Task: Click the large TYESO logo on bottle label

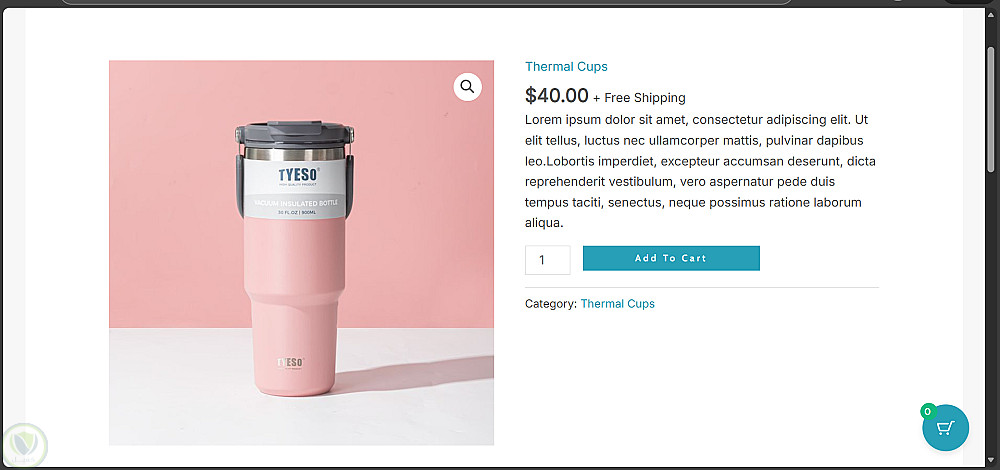Action: [297, 177]
